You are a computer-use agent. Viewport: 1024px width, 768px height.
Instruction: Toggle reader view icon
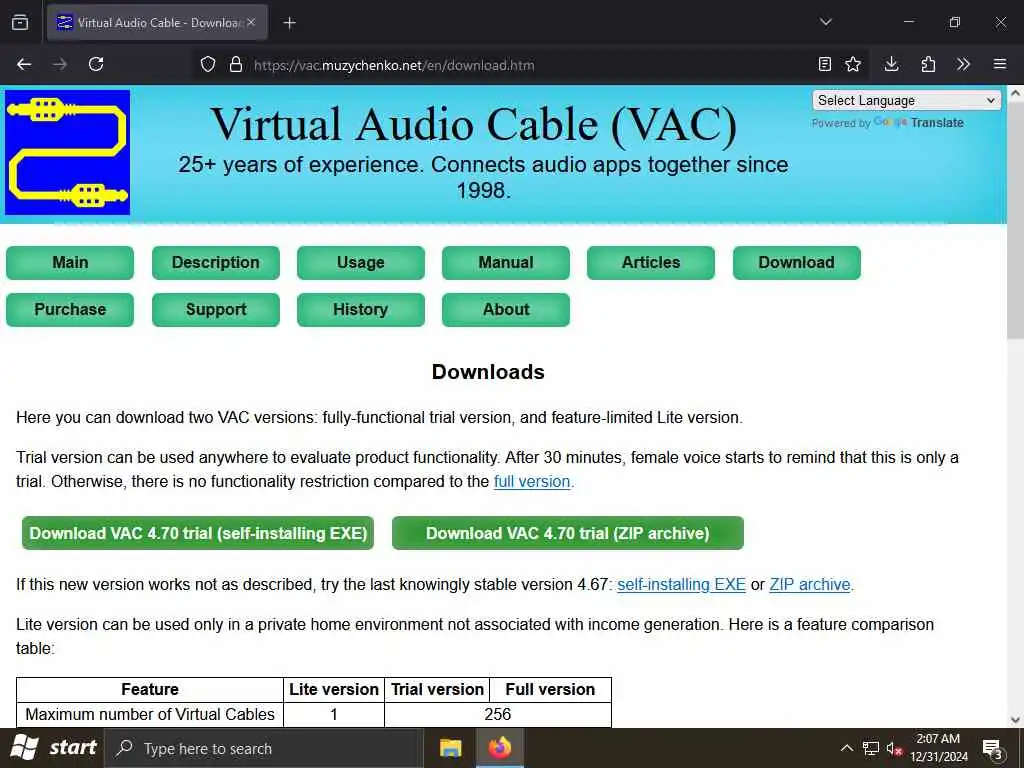pos(825,64)
